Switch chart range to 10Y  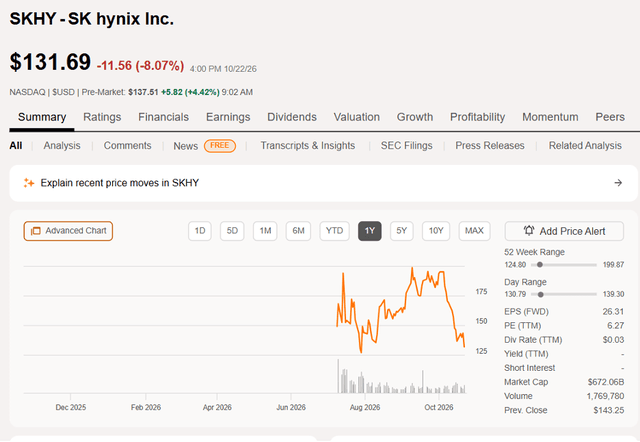436,231
